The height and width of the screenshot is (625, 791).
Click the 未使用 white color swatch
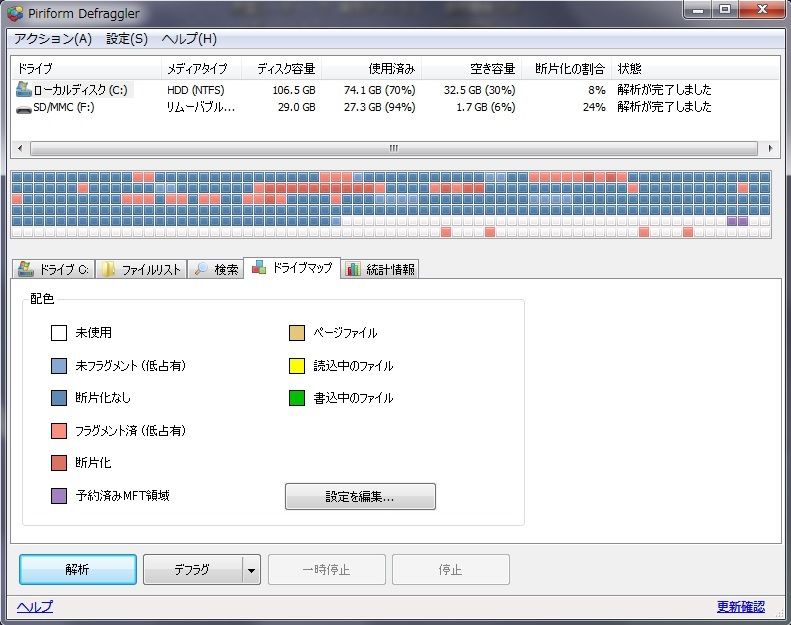tap(59, 333)
